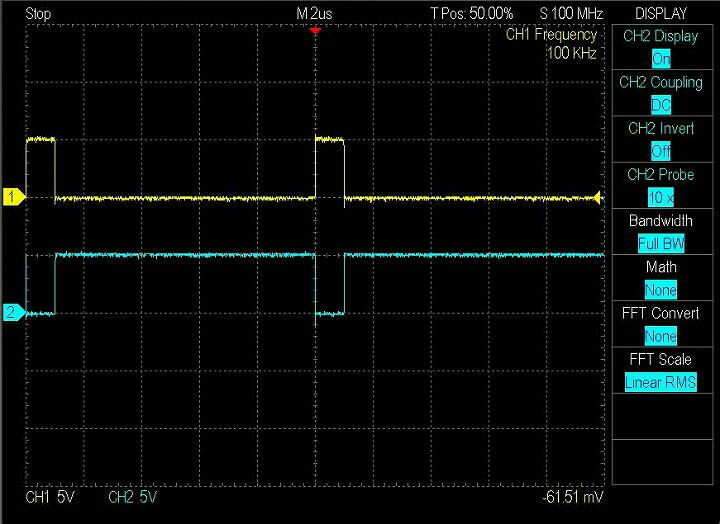
Task: Click the CH2 cyan ground level marker
Action: point(14,312)
